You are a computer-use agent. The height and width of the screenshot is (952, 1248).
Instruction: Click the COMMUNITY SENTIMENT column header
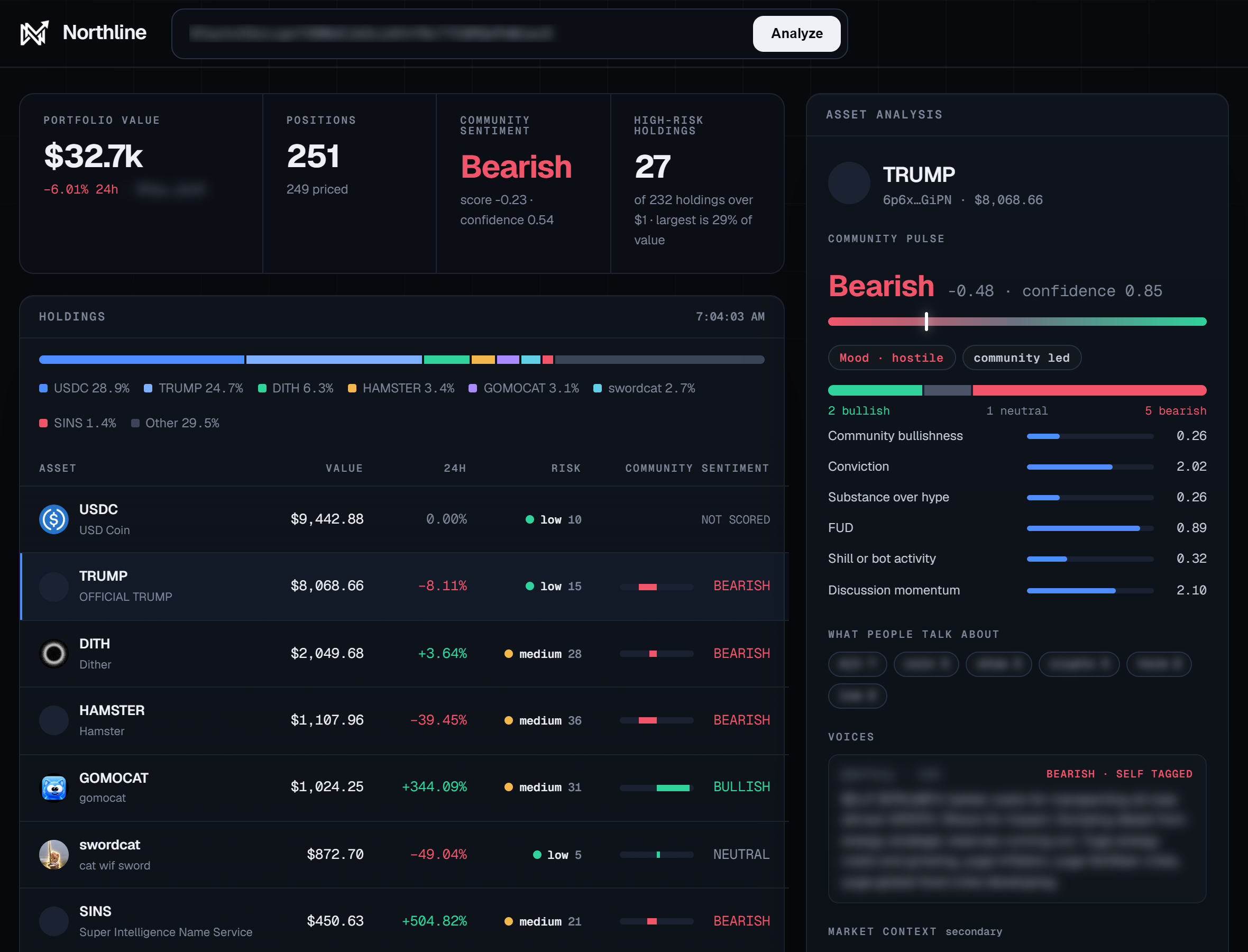pyautogui.click(x=698, y=469)
